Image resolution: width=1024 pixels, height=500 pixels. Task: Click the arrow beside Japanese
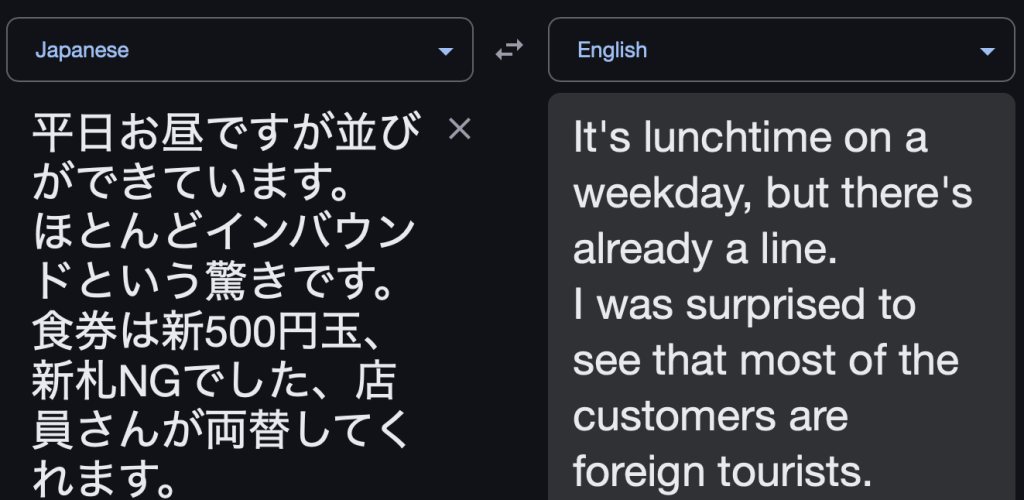click(446, 51)
